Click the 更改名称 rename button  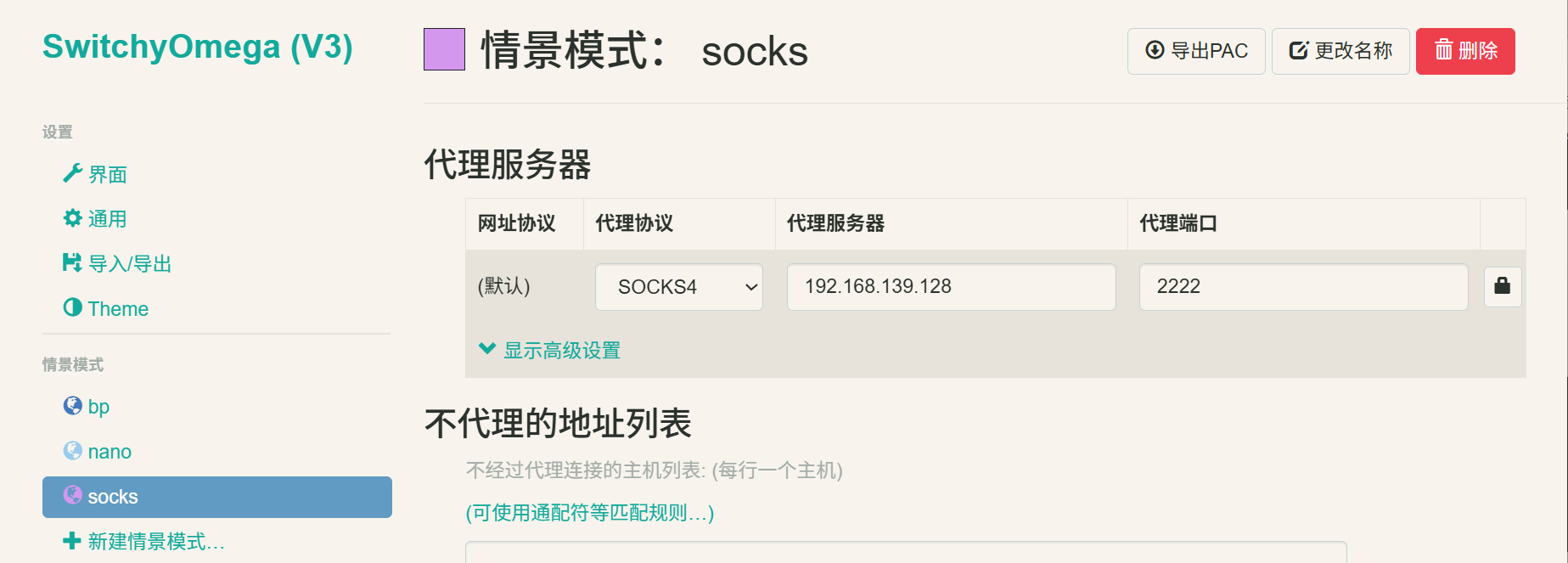(1340, 51)
